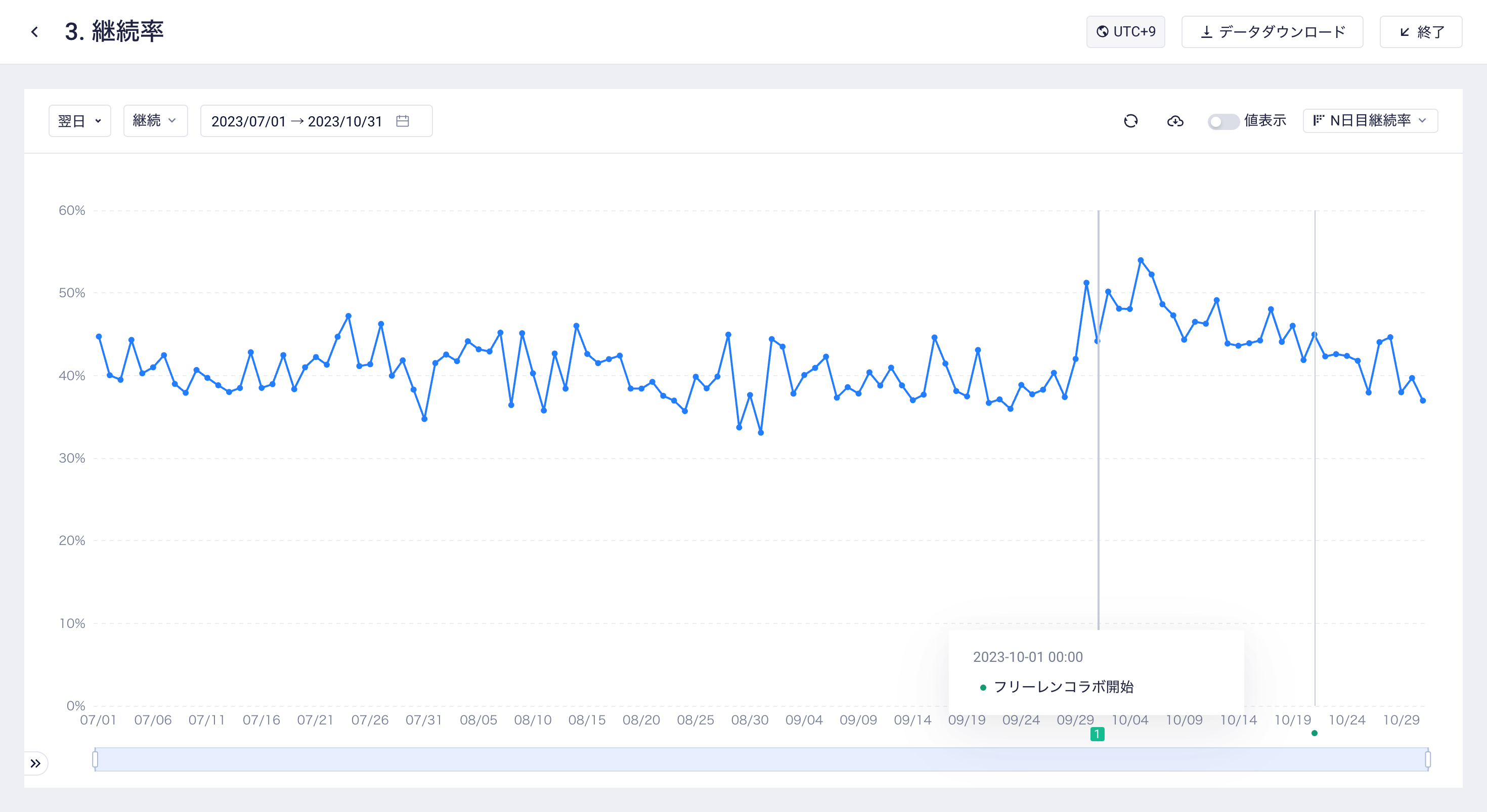Click the peak data point near 10/04
Viewport: 1487px width, 812px height.
[1140, 260]
